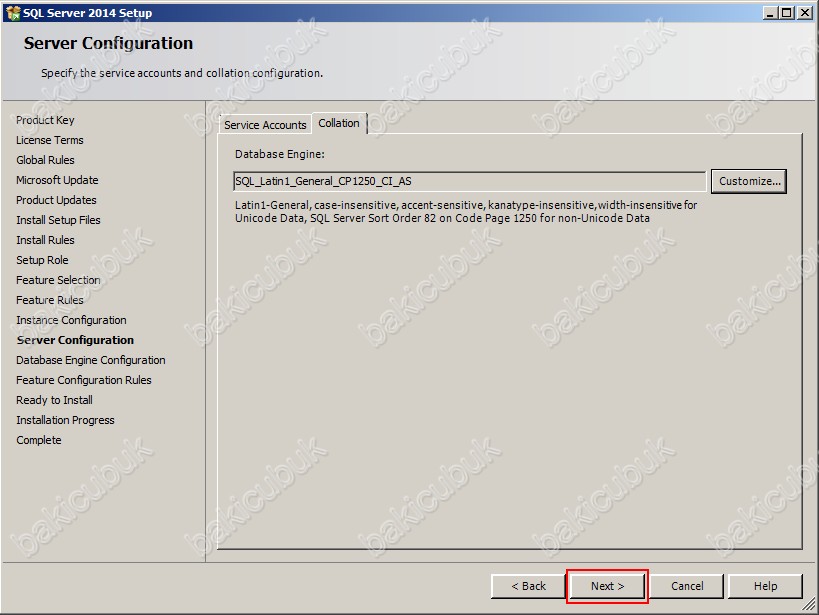Click the Product Key step
The height and width of the screenshot is (615, 819).
45,120
